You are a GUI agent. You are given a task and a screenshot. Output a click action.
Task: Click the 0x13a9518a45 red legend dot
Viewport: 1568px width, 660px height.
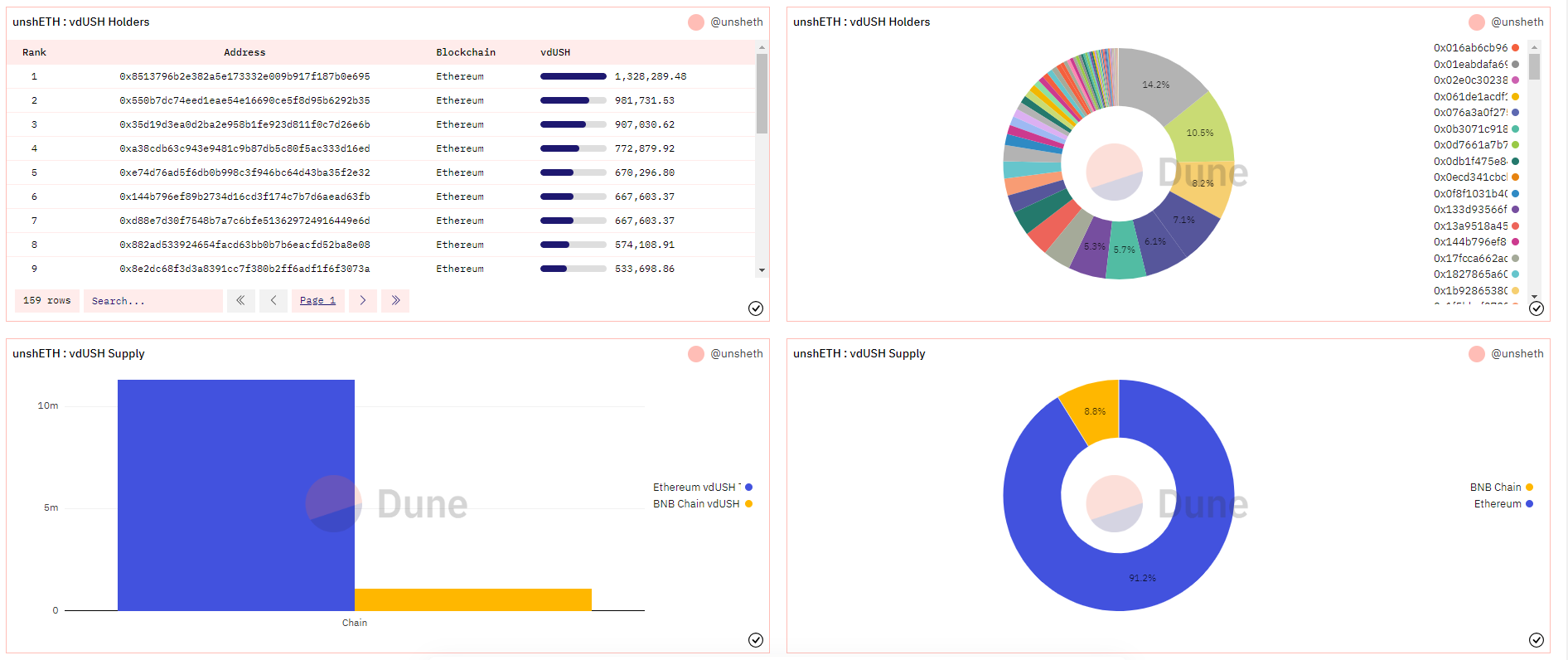tap(1516, 226)
